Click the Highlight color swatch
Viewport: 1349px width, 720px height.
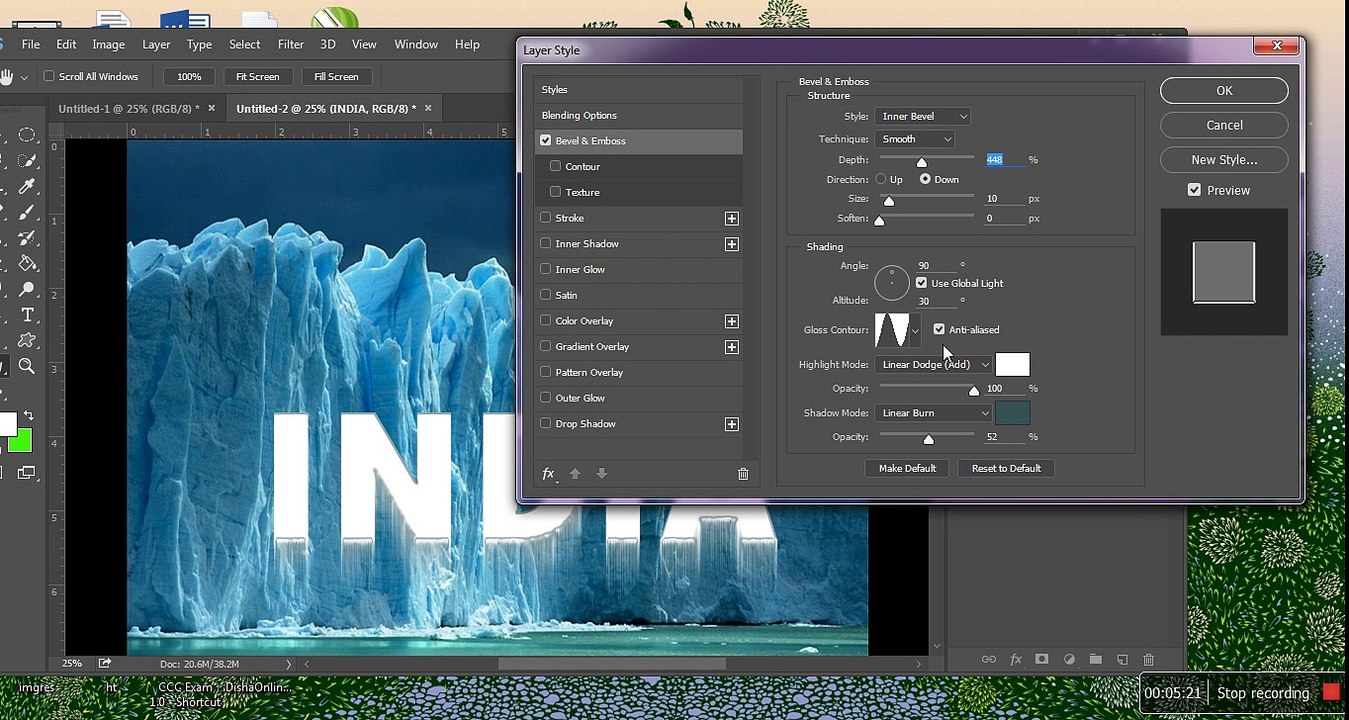click(1012, 365)
